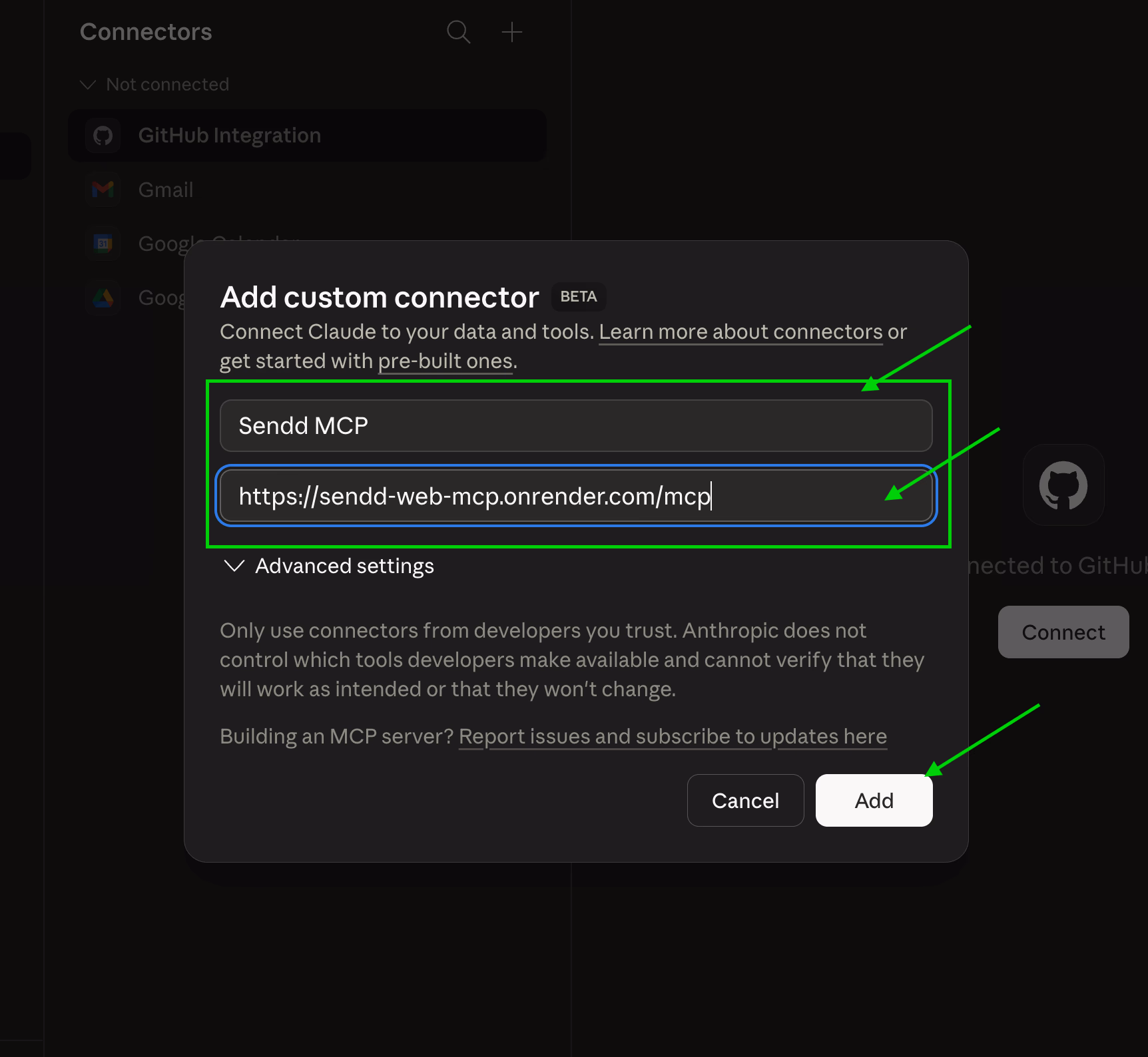Open the GitHub Integration list entry

[307, 136]
